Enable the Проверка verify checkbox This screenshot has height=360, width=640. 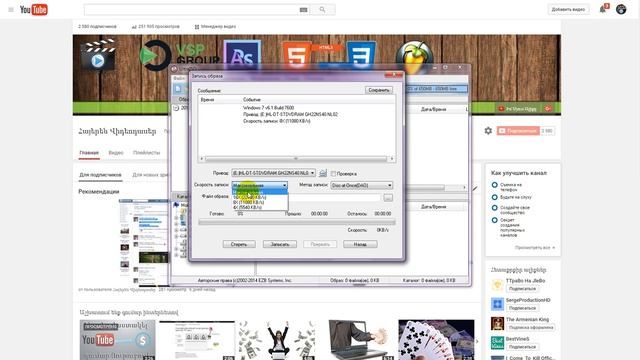coord(333,173)
